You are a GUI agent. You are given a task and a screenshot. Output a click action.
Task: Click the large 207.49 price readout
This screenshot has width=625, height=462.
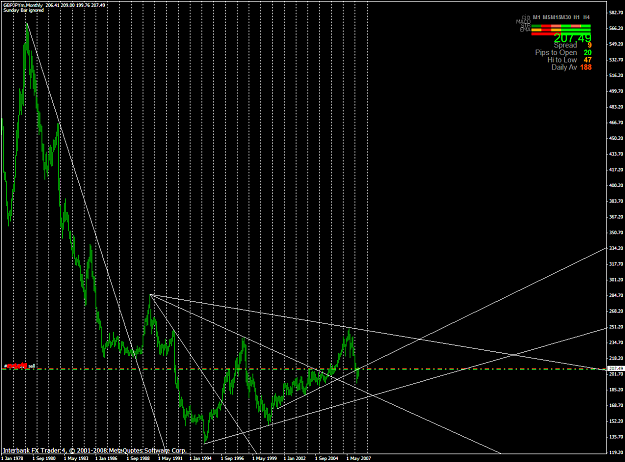click(572, 38)
